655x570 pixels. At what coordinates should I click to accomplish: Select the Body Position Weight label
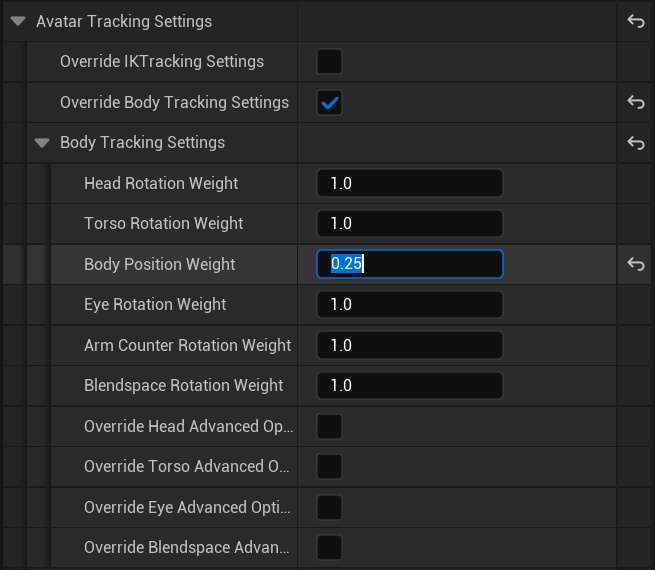160,264
